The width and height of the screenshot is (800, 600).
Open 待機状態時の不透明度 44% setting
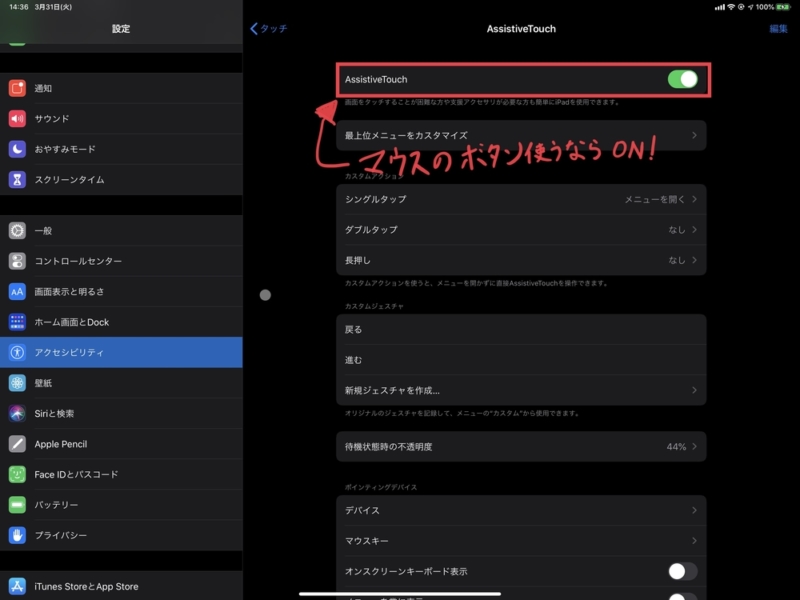pos(521,446)
